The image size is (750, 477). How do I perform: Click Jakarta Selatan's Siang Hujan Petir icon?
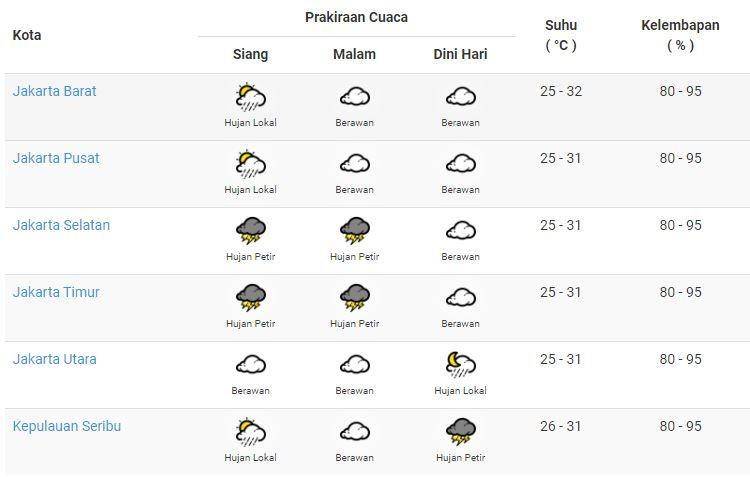(x=251, y=231)
